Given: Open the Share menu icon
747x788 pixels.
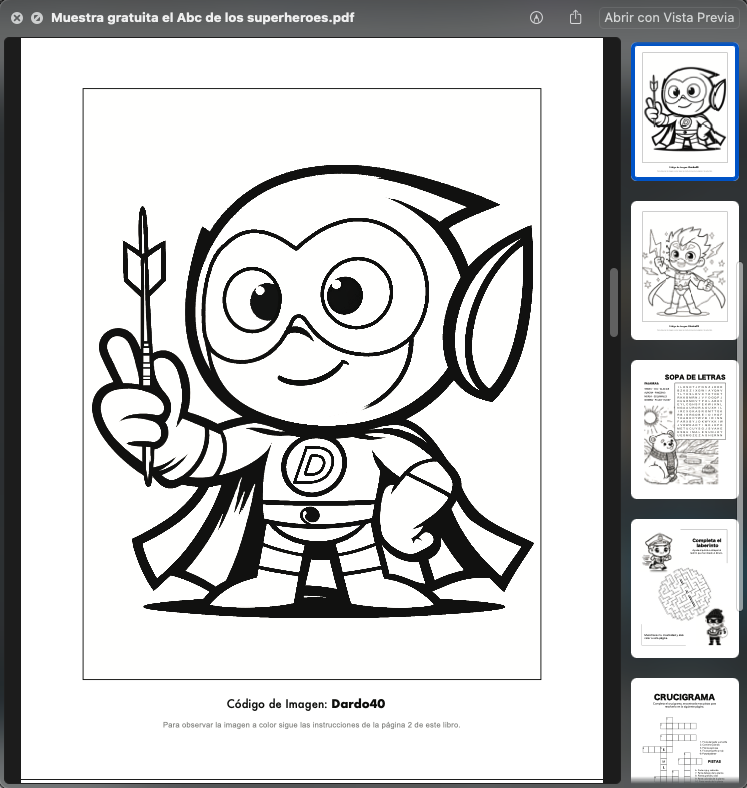Looking at the screenshot, I should (575, 18).
